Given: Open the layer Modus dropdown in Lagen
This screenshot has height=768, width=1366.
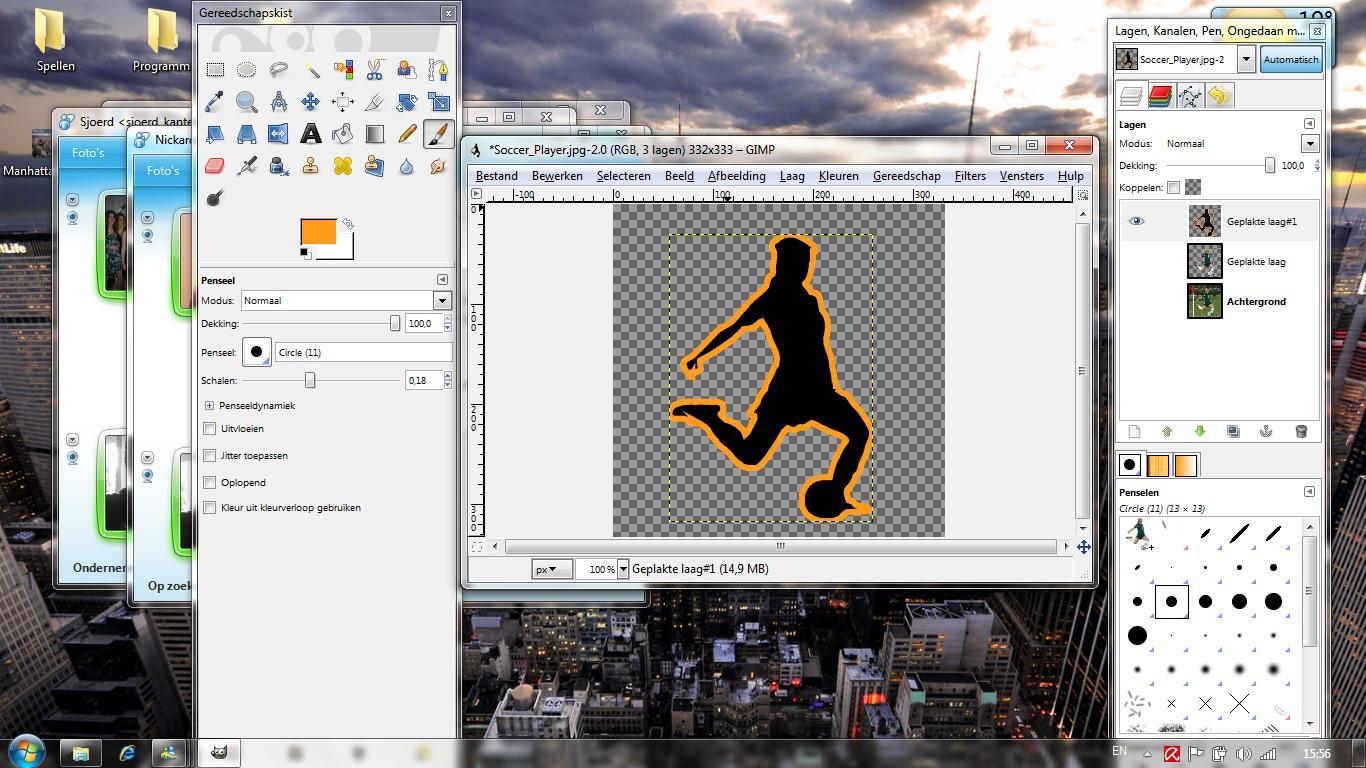Looking at the screenshot, I should tap(1309, 143).
